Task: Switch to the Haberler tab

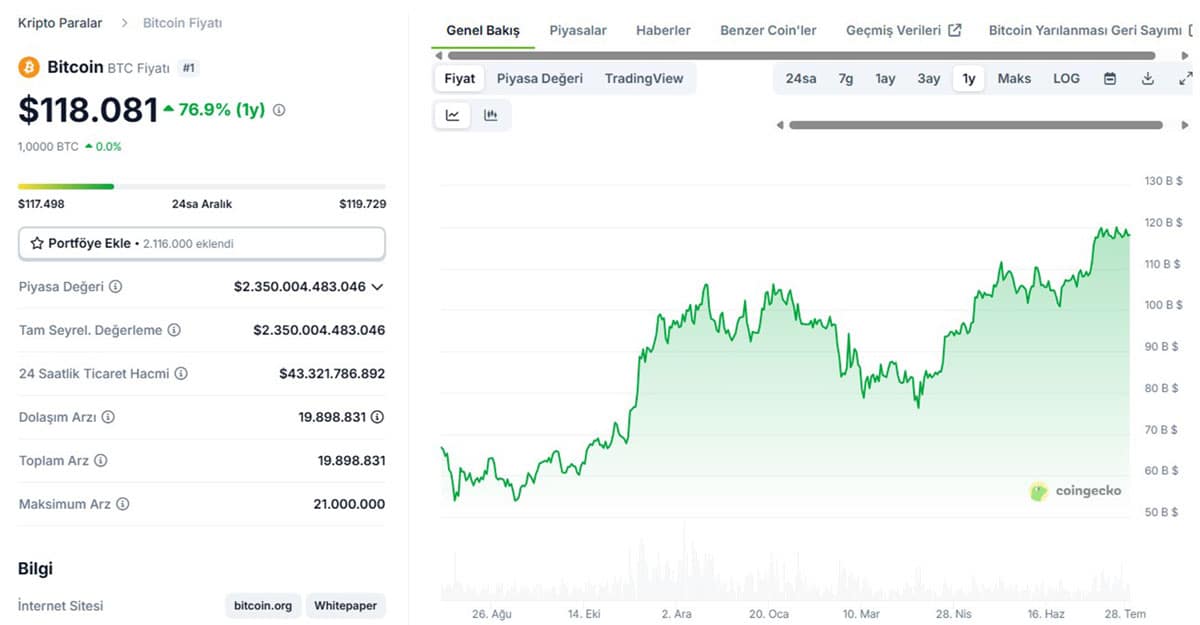Action: pos(663,30)
